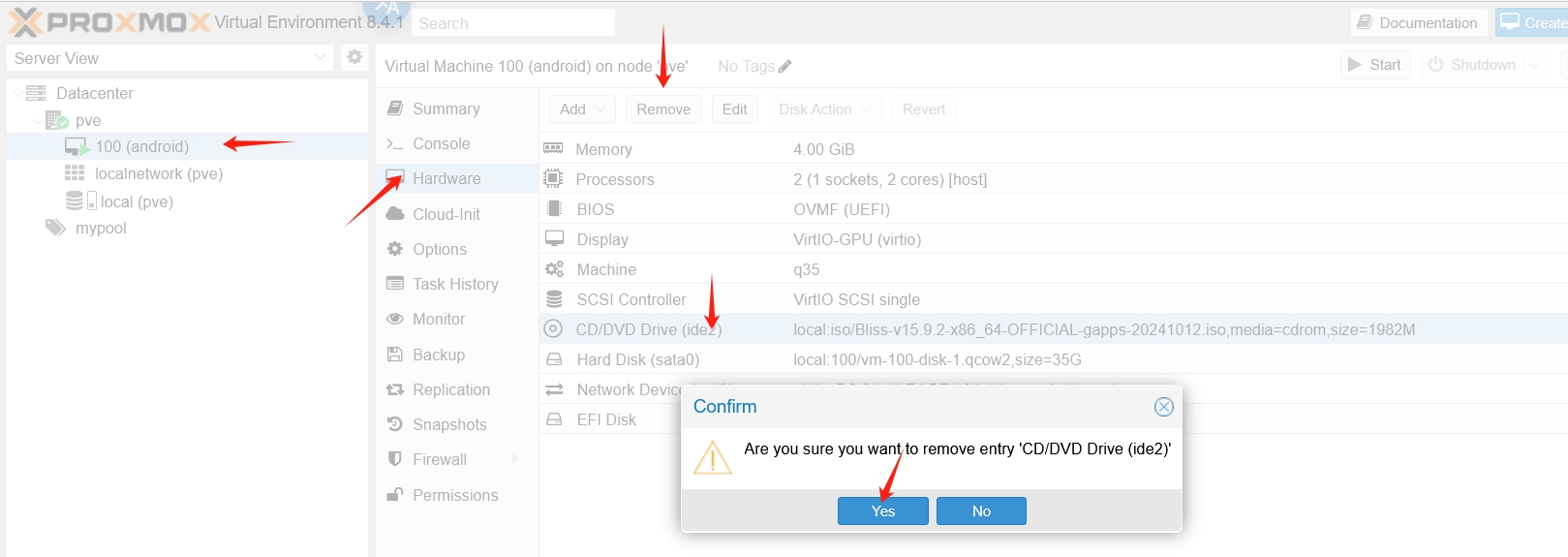
Task: Collapse the pve node tree
Action: pos(37,121)
